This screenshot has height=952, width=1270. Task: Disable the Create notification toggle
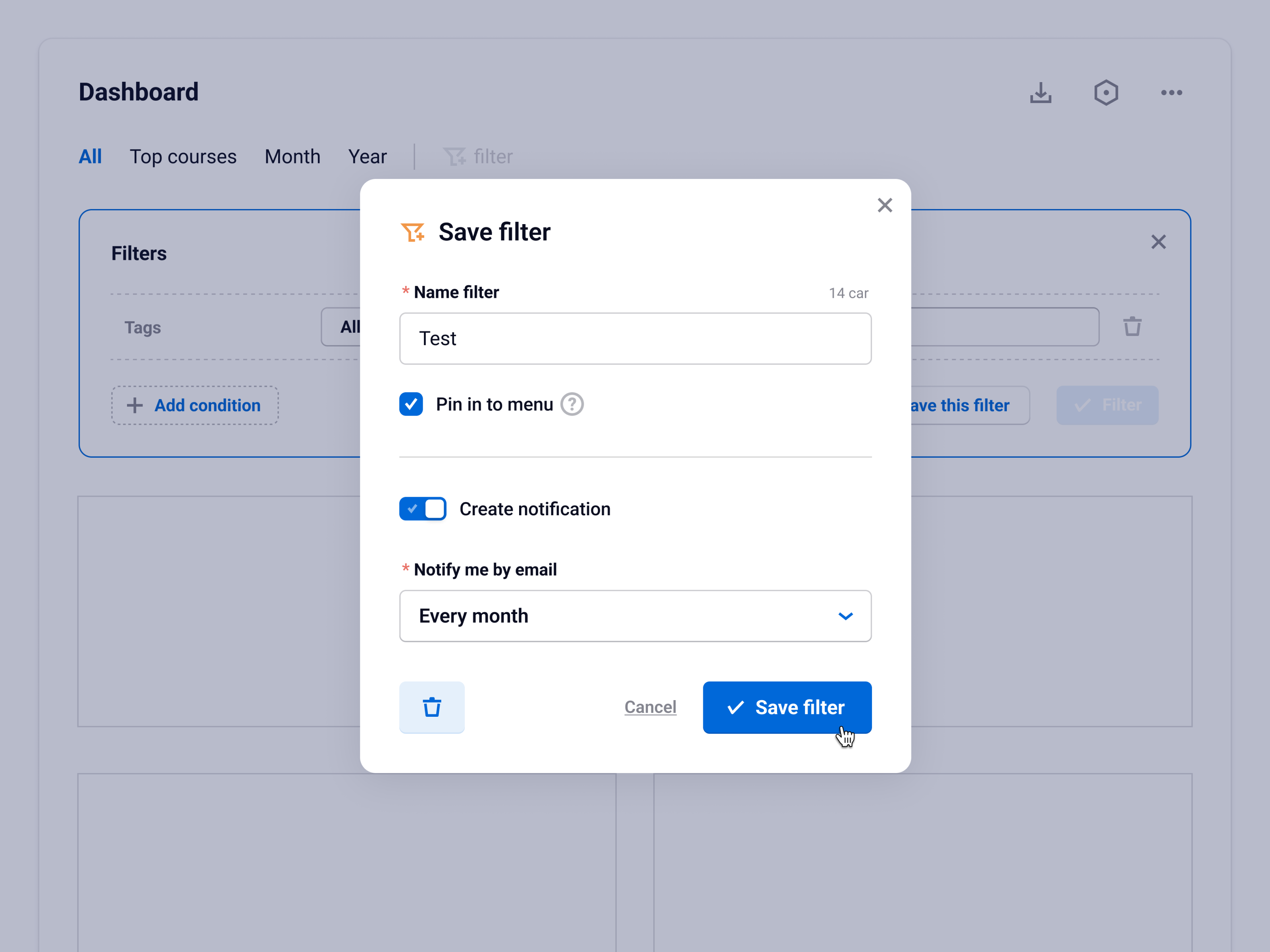pyautogui.click(x=423, y=509)
